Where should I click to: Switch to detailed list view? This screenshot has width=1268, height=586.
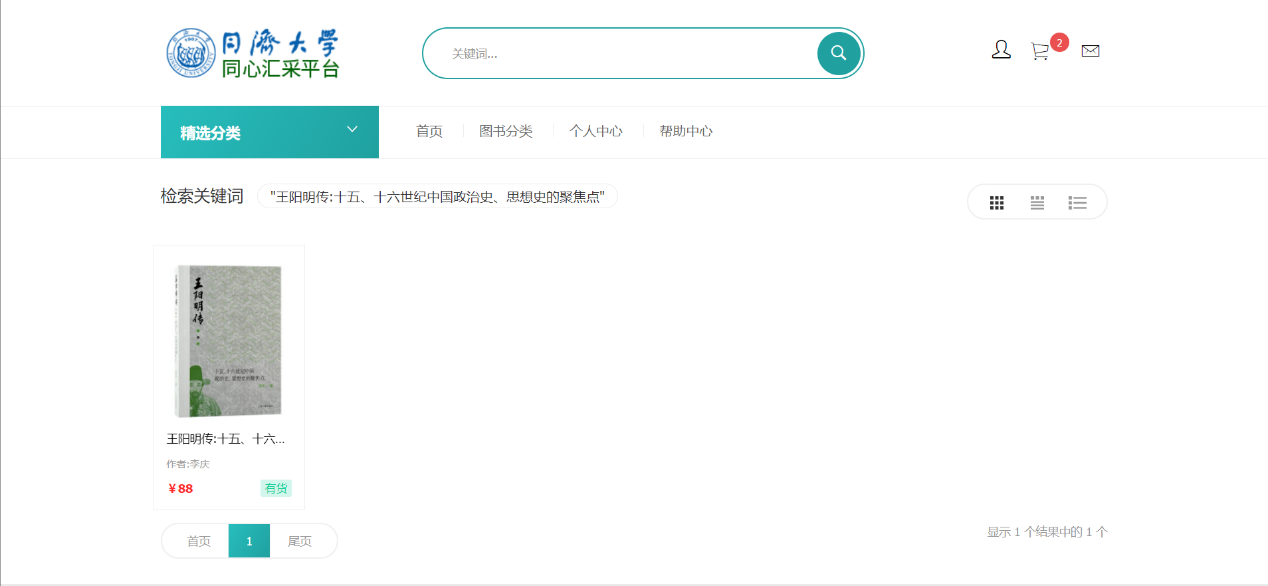[x=1077, y=203]
